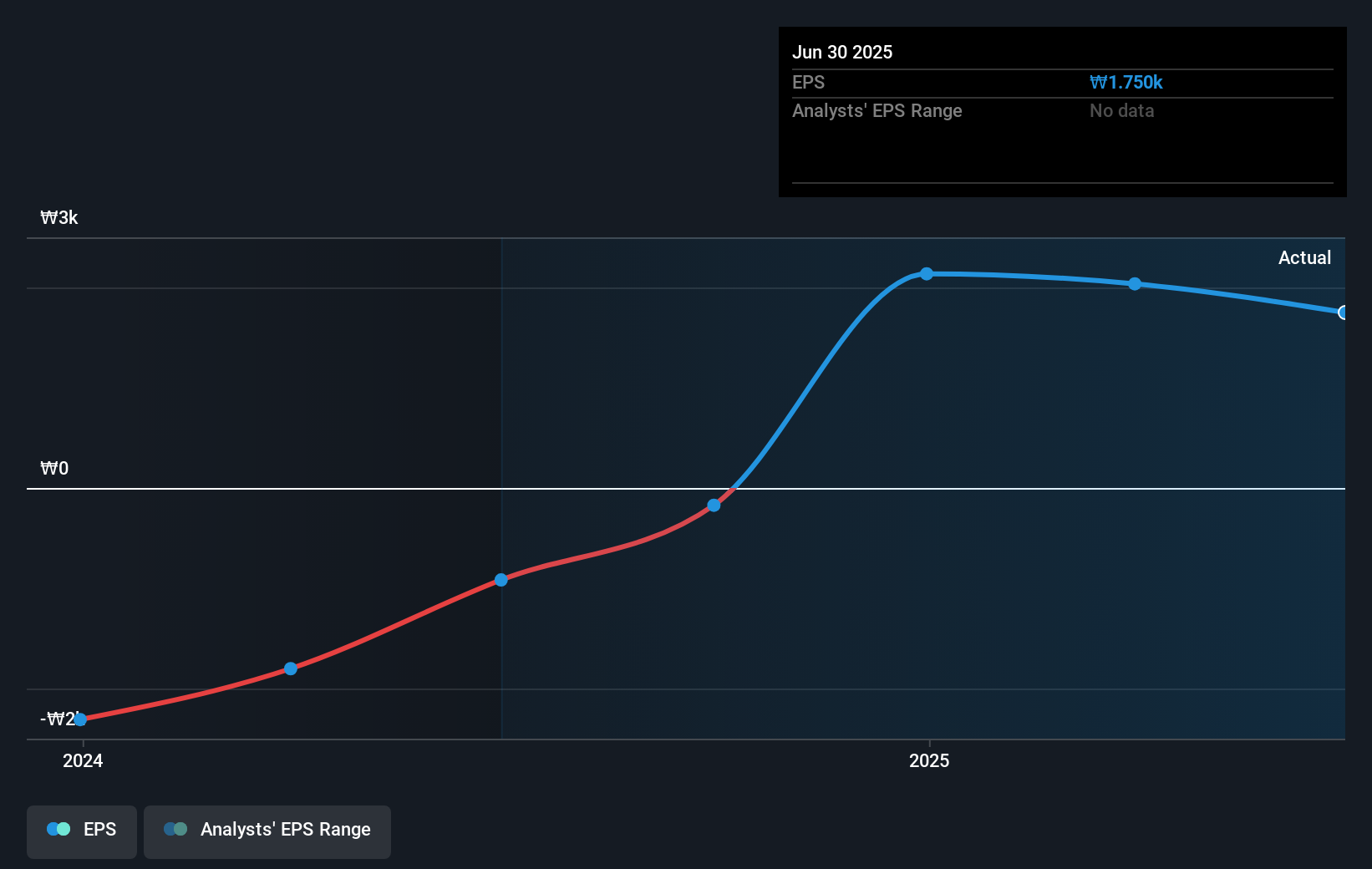Toggle off the red loss portion of EPS line

81,831
